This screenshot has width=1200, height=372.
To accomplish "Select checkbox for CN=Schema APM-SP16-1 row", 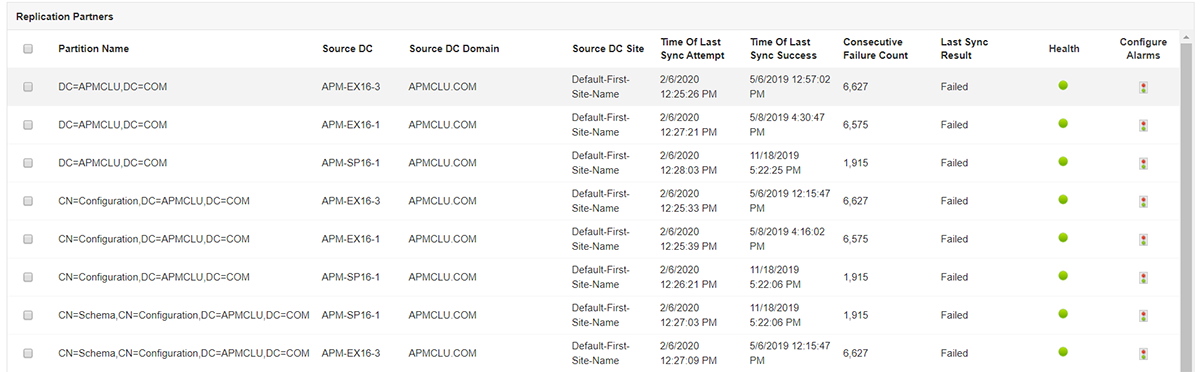I will tap(28, 315).
